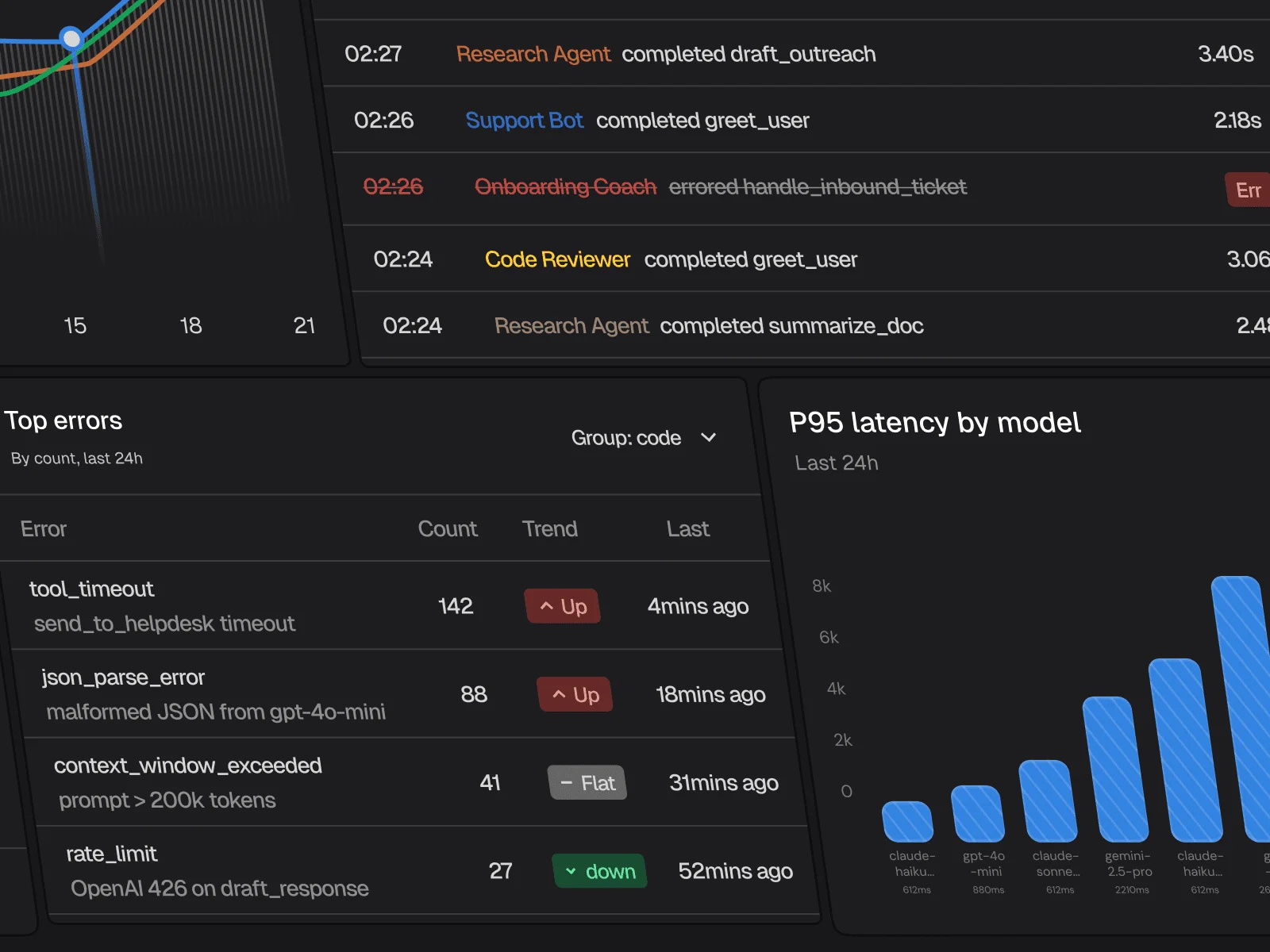Click 'errored handle_inbound_ticket' activity text
The image size is (1270, 952).
point(818,187)
